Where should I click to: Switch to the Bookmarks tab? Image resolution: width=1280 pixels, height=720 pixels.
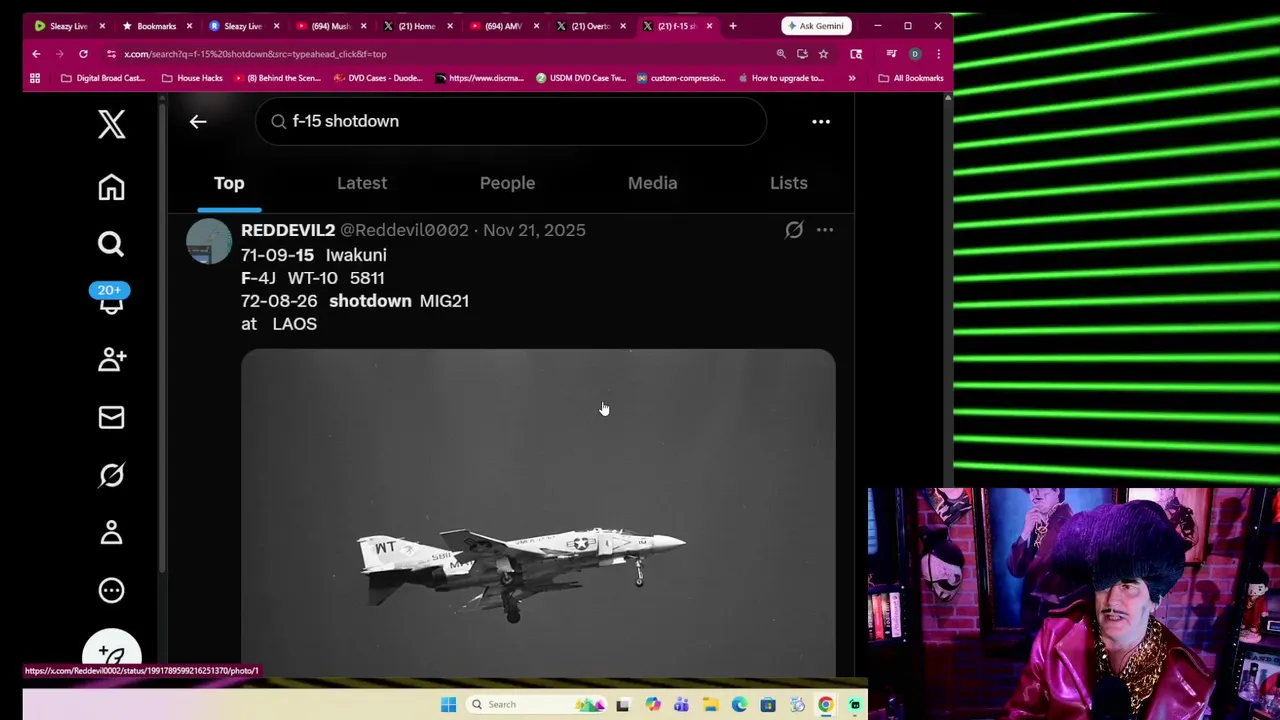[x=156, y=26]
